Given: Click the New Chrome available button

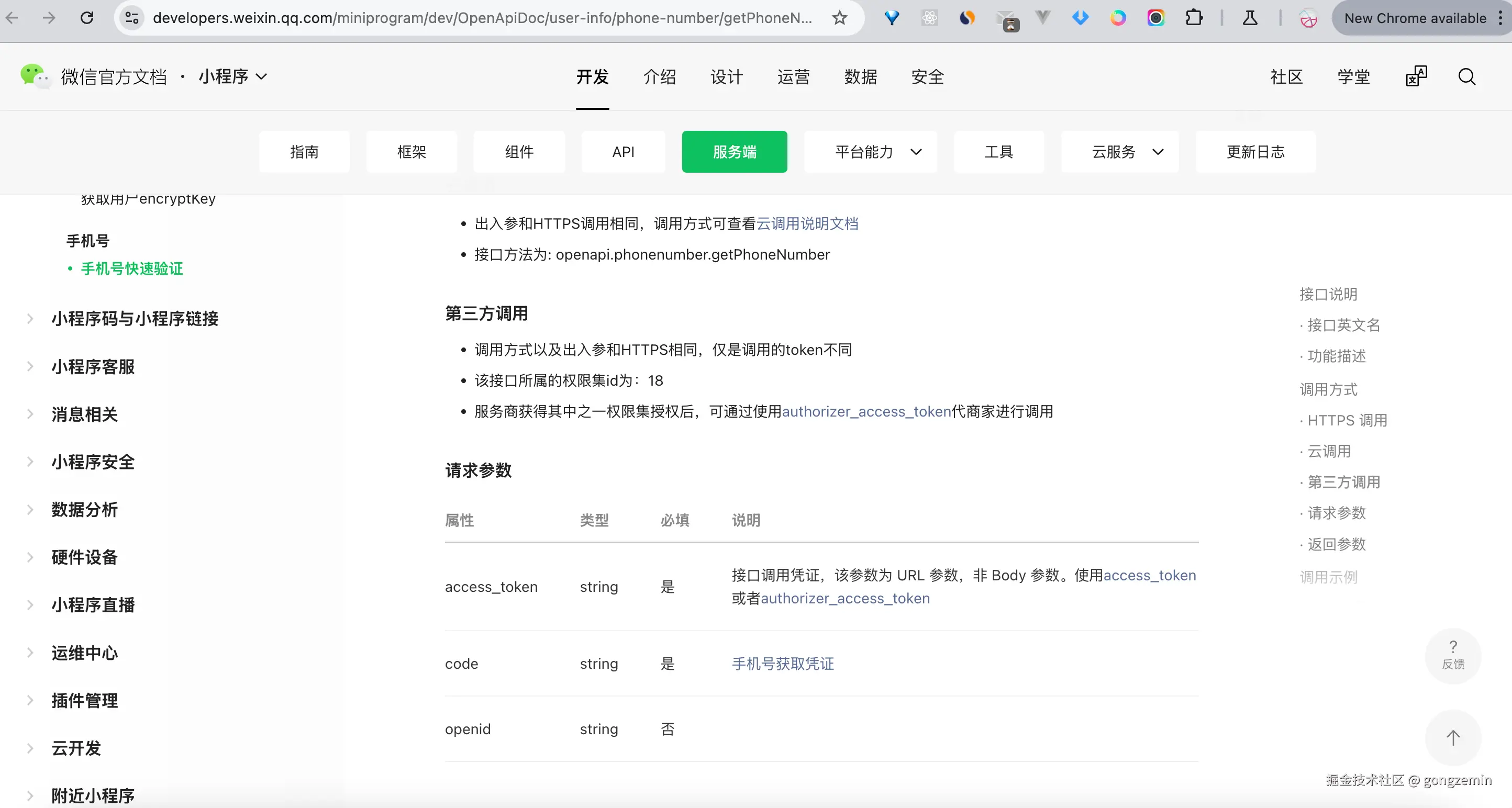Looking at the screenshot, I should pyautogui.click(x=1415, y=18).
